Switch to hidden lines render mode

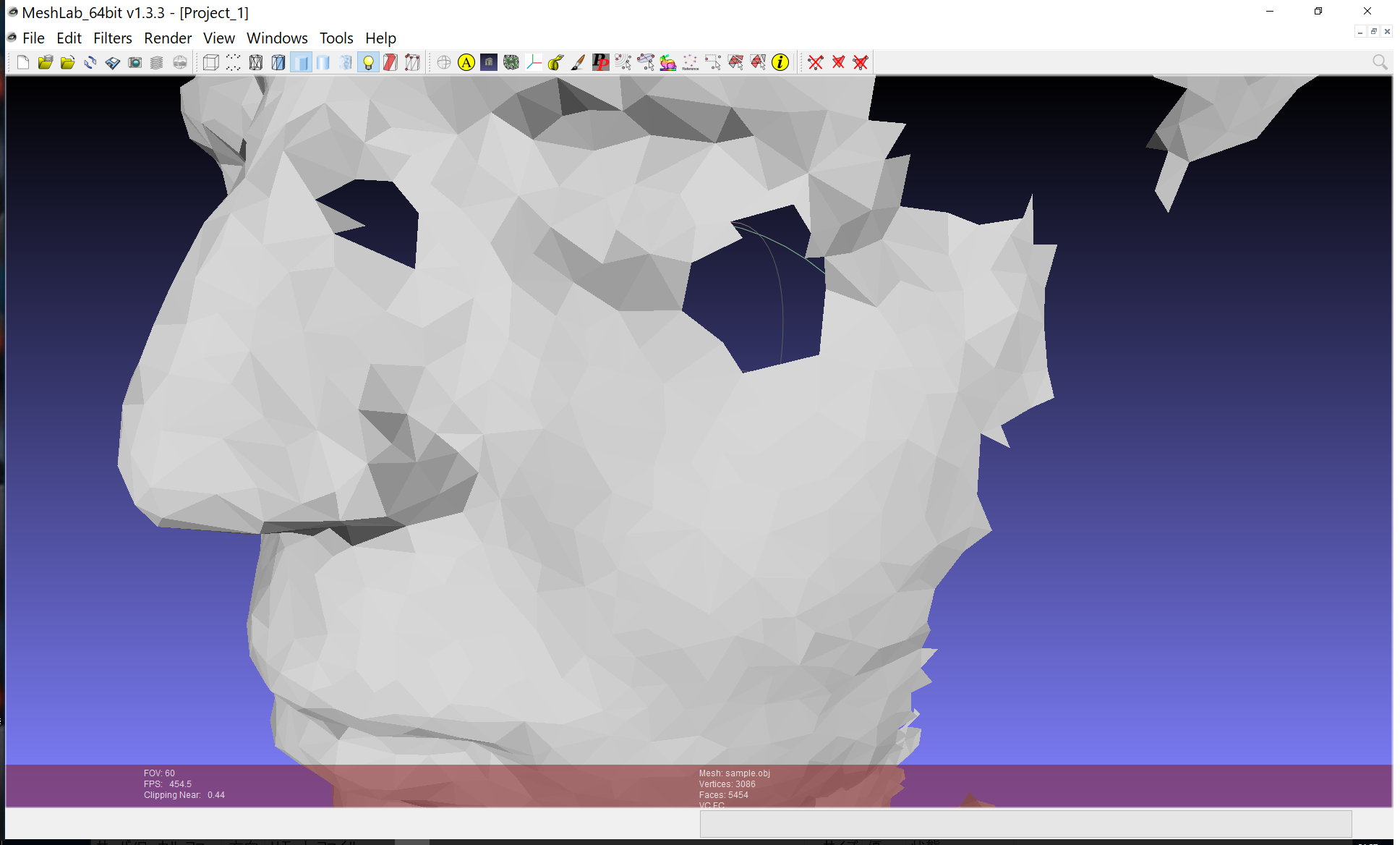click(x=278, y=63)
